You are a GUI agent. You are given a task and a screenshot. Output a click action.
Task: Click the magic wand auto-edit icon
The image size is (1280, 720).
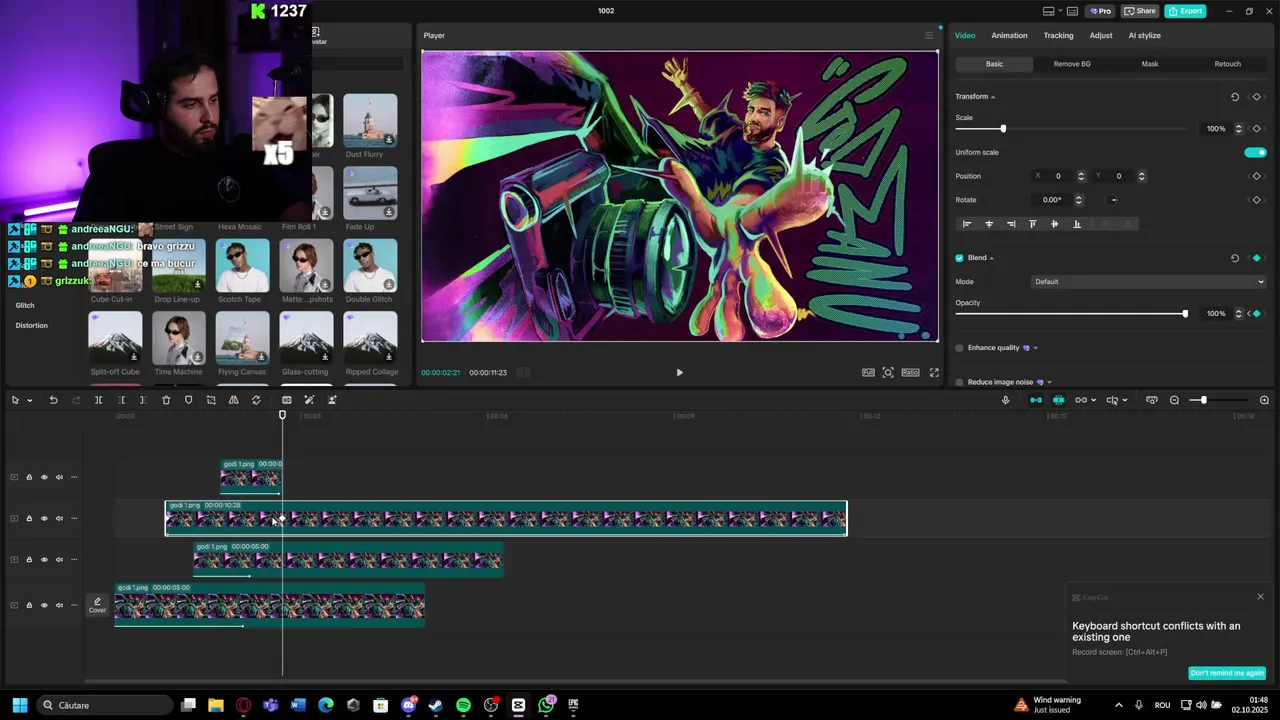tap(309, 400)
